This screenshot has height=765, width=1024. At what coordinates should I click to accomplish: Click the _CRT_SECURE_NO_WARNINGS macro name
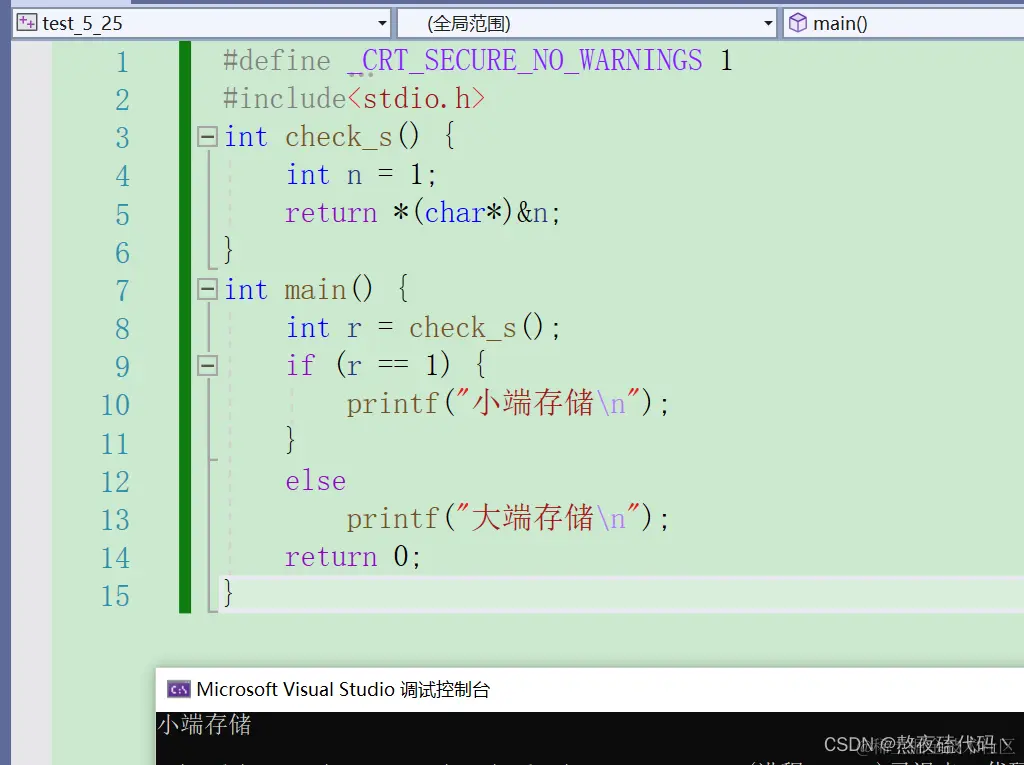525,61
